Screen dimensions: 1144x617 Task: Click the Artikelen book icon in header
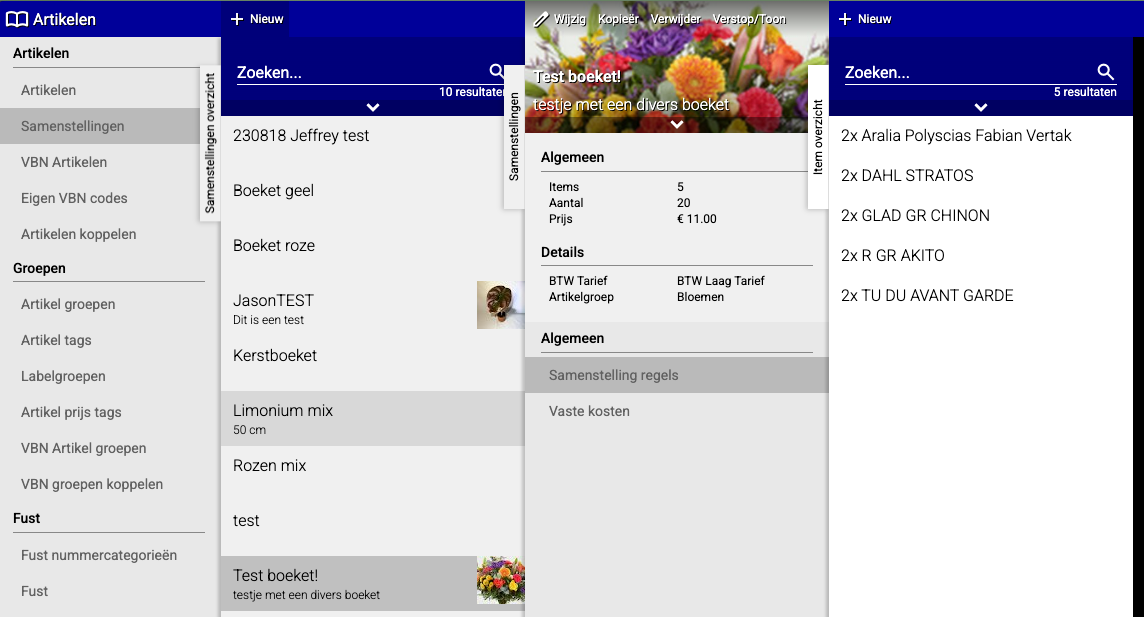(17, 20)
